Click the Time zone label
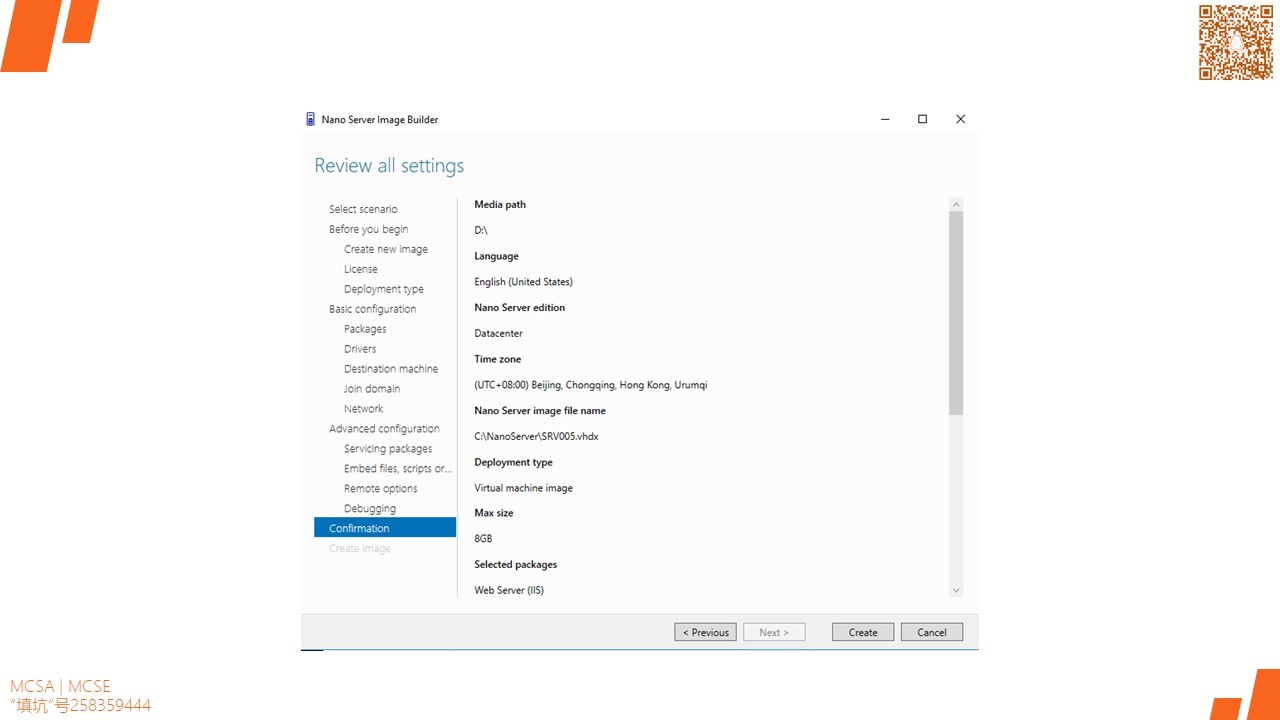This screenshot has height=720, width=1280. click(497, 359)
